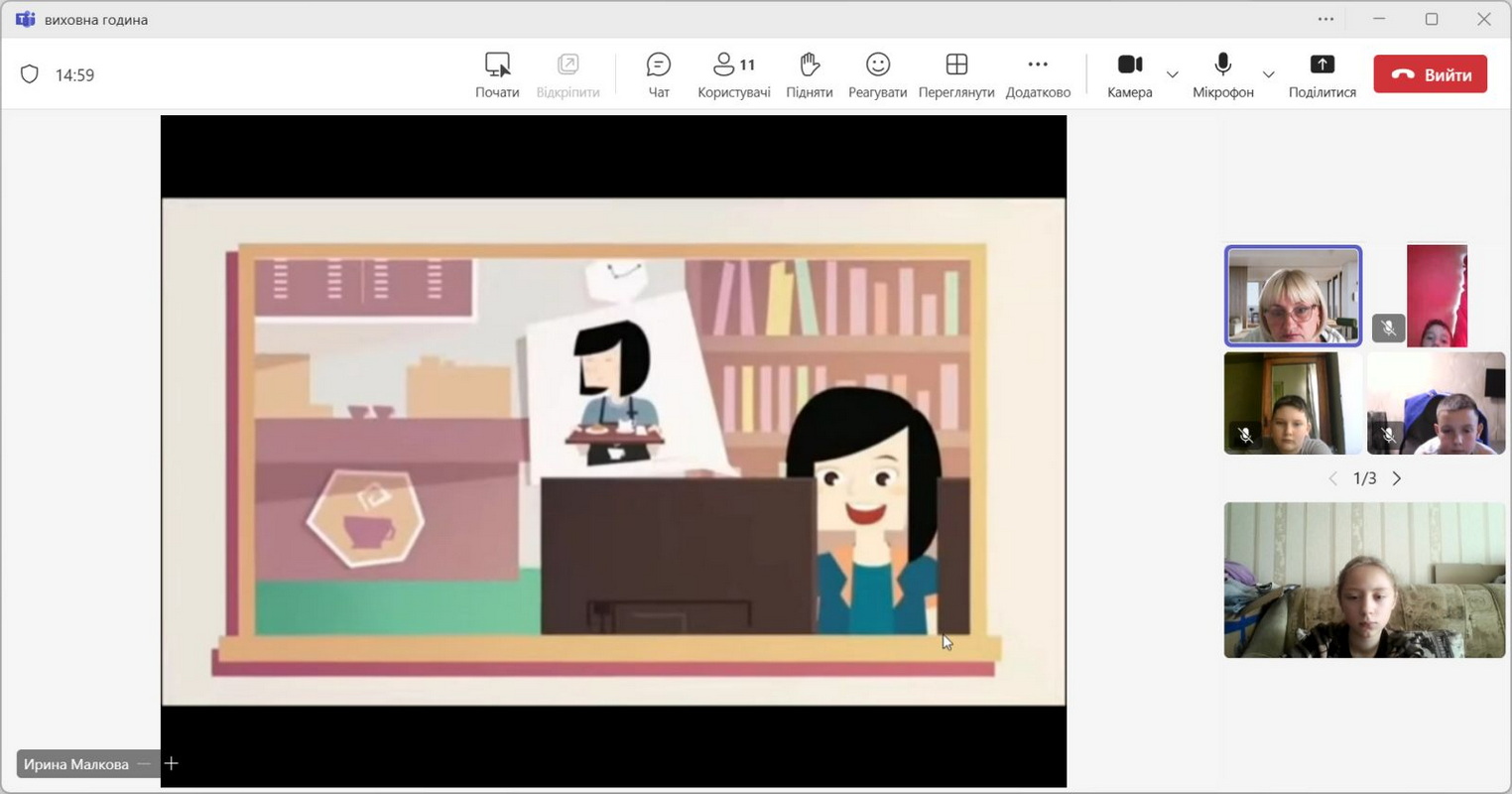Expand camera options dropdown arrow
Screen dimensions: 1512x794
[1172, 74]
